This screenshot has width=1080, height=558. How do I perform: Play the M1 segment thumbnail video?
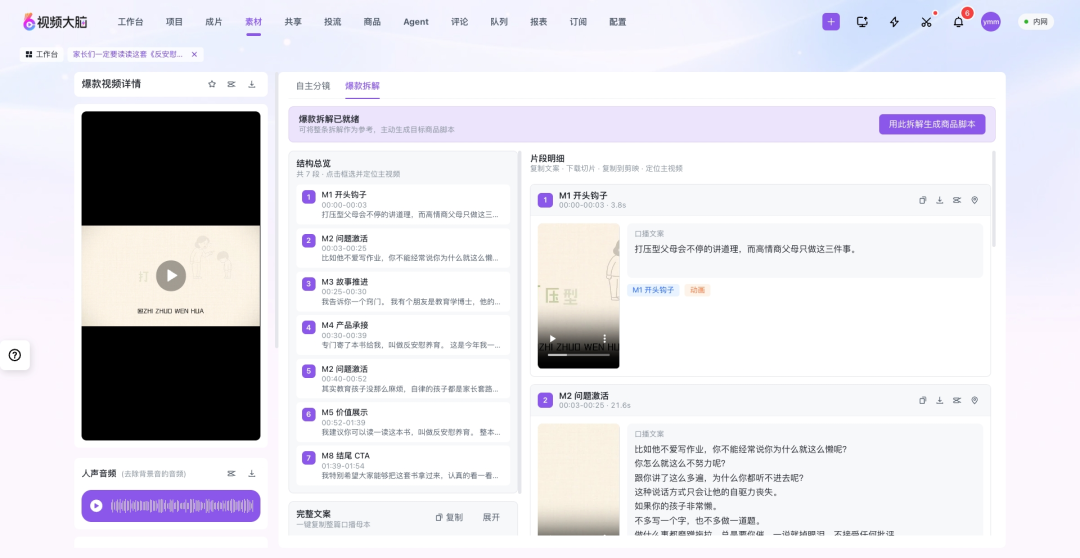552,339
